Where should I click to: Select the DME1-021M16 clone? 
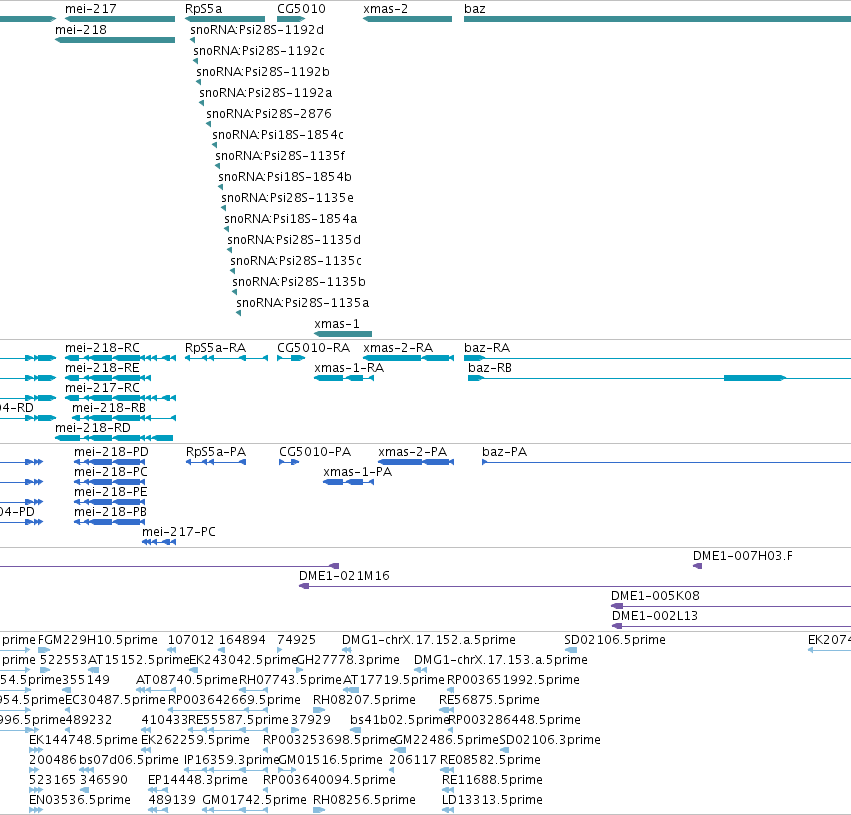tap(575, 586)
